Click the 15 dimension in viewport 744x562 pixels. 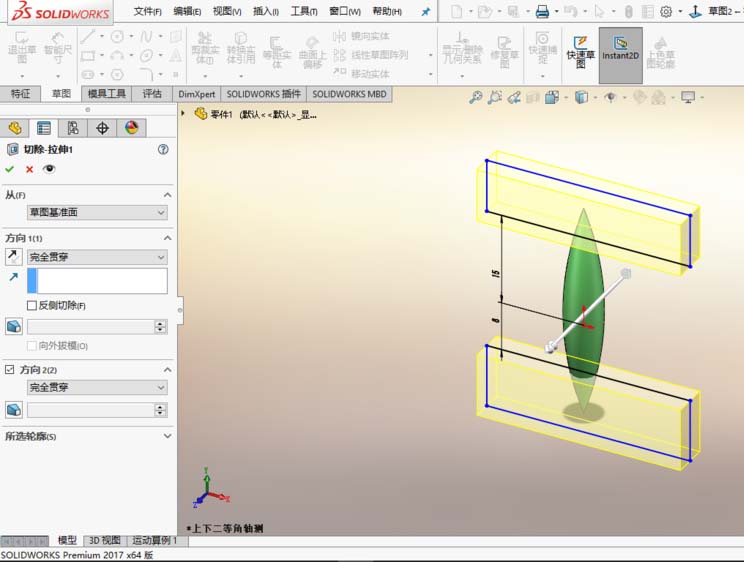tap(496, 273)
